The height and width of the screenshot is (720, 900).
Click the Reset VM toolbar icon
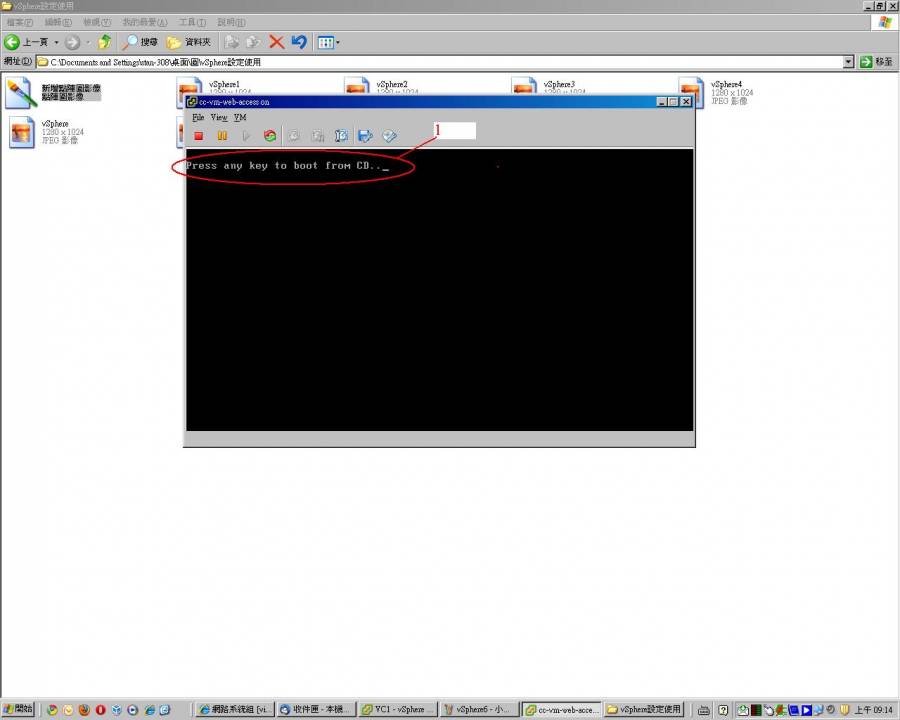(x=270, y=136)
